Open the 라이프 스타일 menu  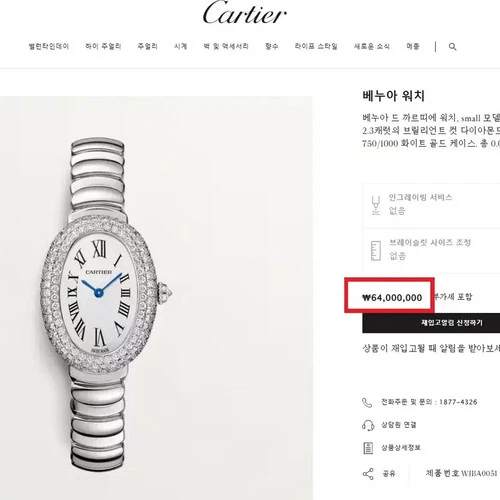point(316,46)
